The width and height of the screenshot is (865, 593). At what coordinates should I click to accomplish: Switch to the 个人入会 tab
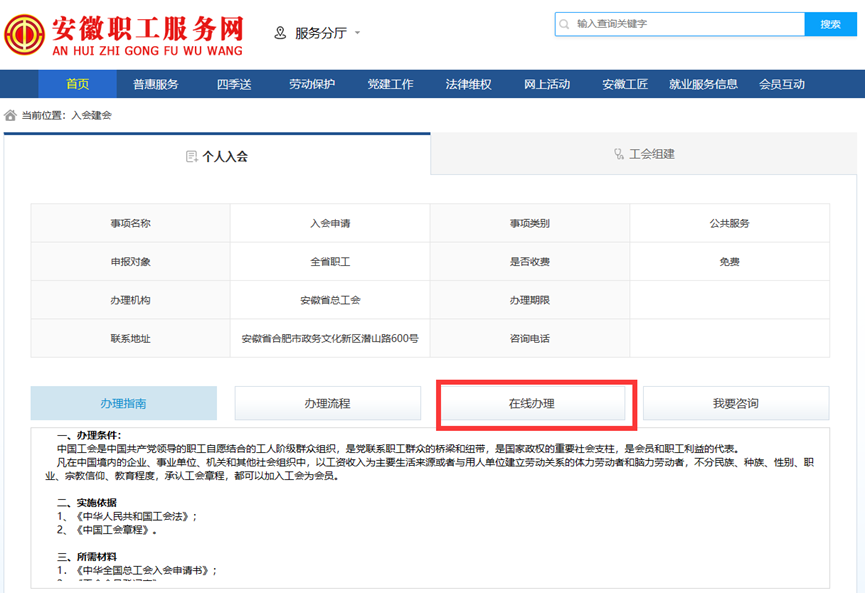(x=217, y=156)
